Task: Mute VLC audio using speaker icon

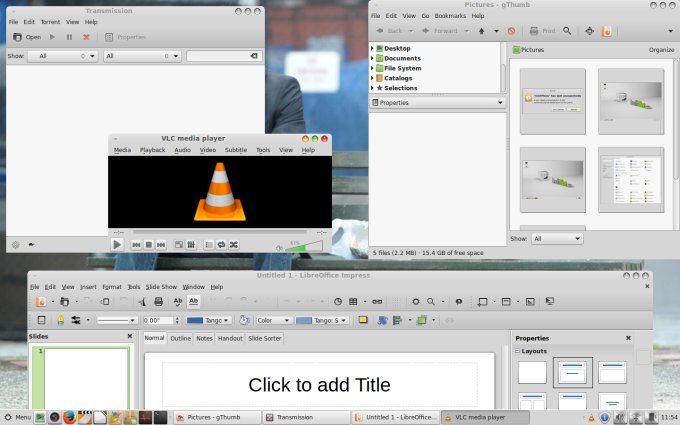Action: (279, 246)
